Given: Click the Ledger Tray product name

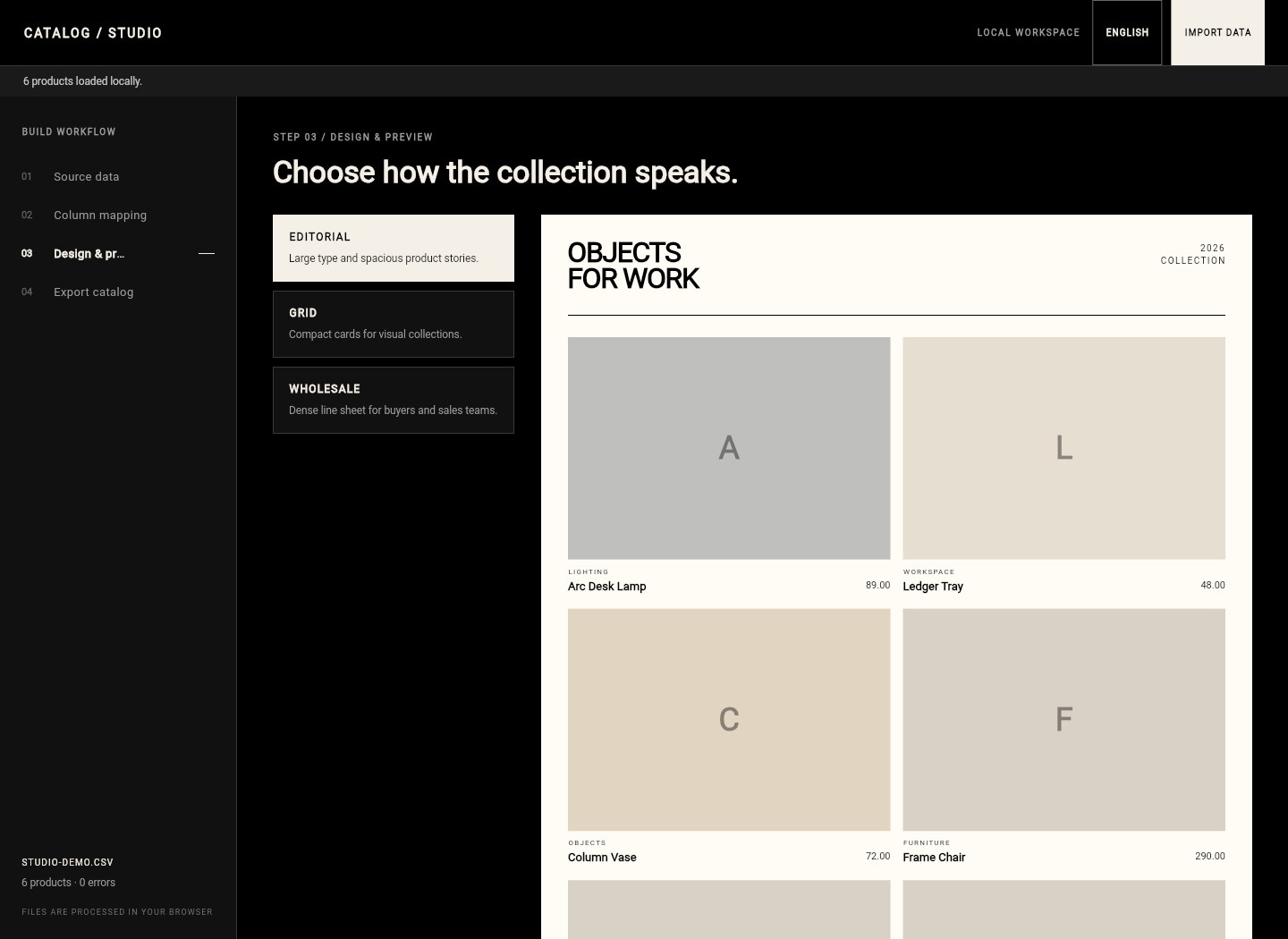Looking at the screenshot, I should tap(933, 587).
